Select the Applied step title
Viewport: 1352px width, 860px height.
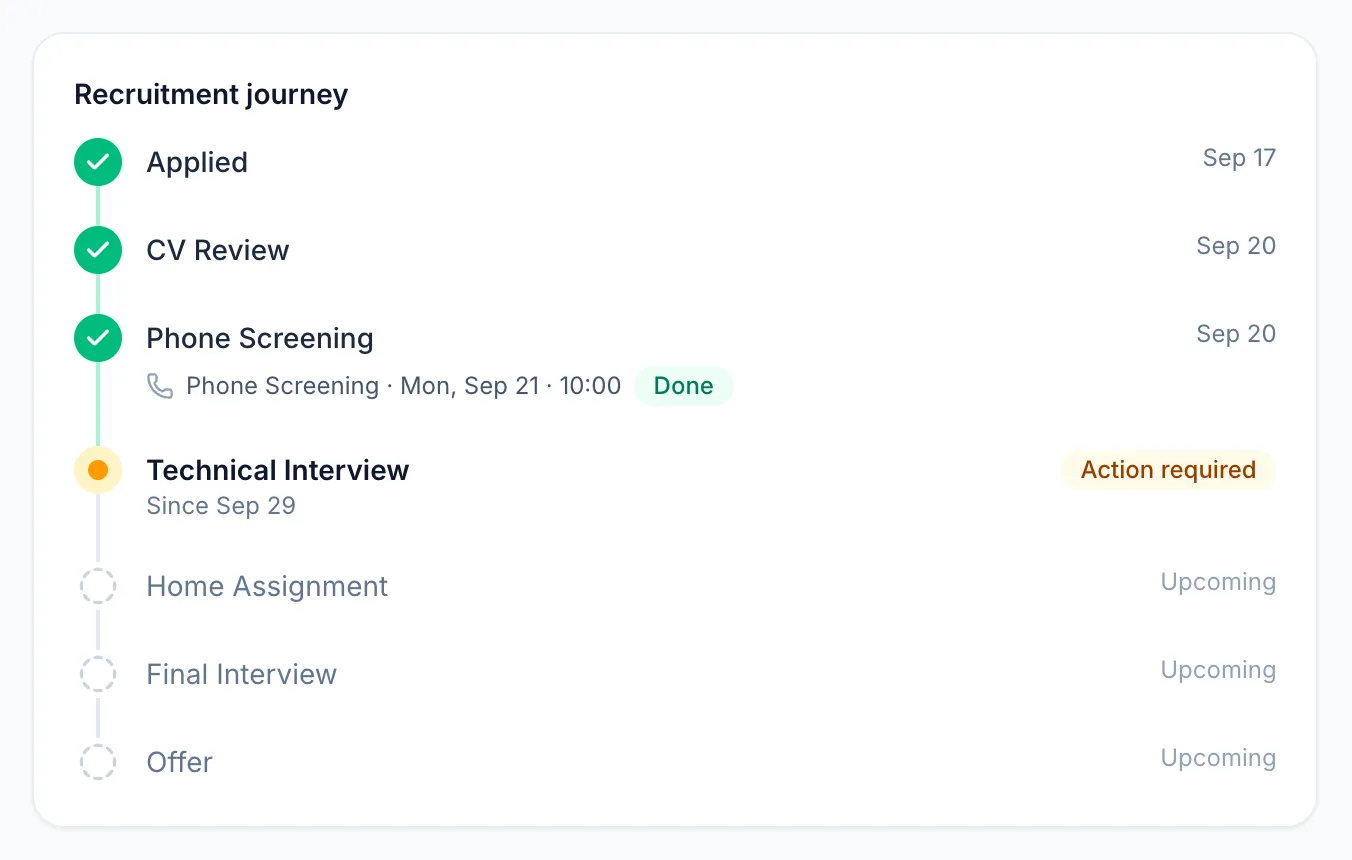197,162
